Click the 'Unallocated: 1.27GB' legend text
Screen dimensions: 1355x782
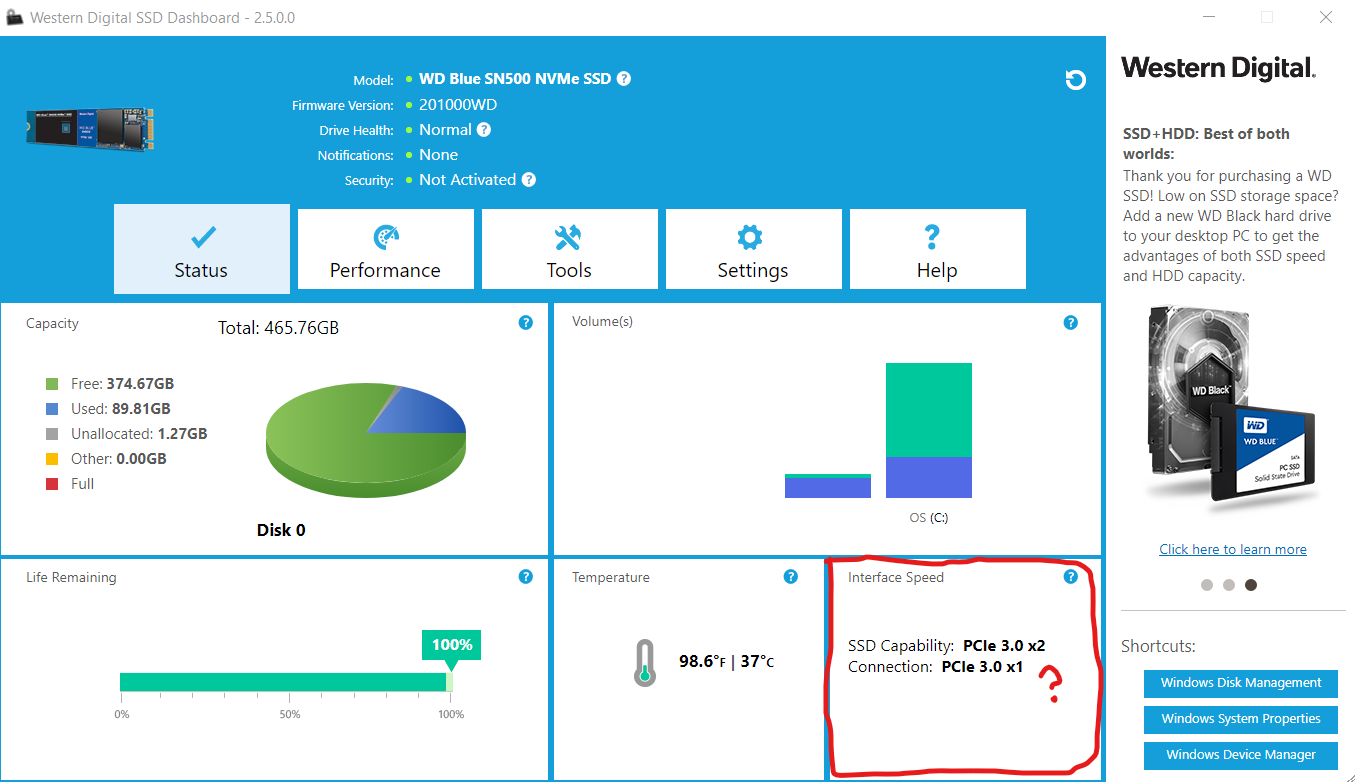pos(139,434)
